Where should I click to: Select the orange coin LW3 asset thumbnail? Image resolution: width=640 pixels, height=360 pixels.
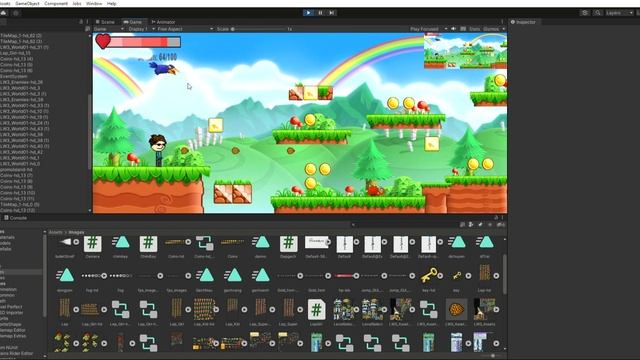click(x=456, y=309)
